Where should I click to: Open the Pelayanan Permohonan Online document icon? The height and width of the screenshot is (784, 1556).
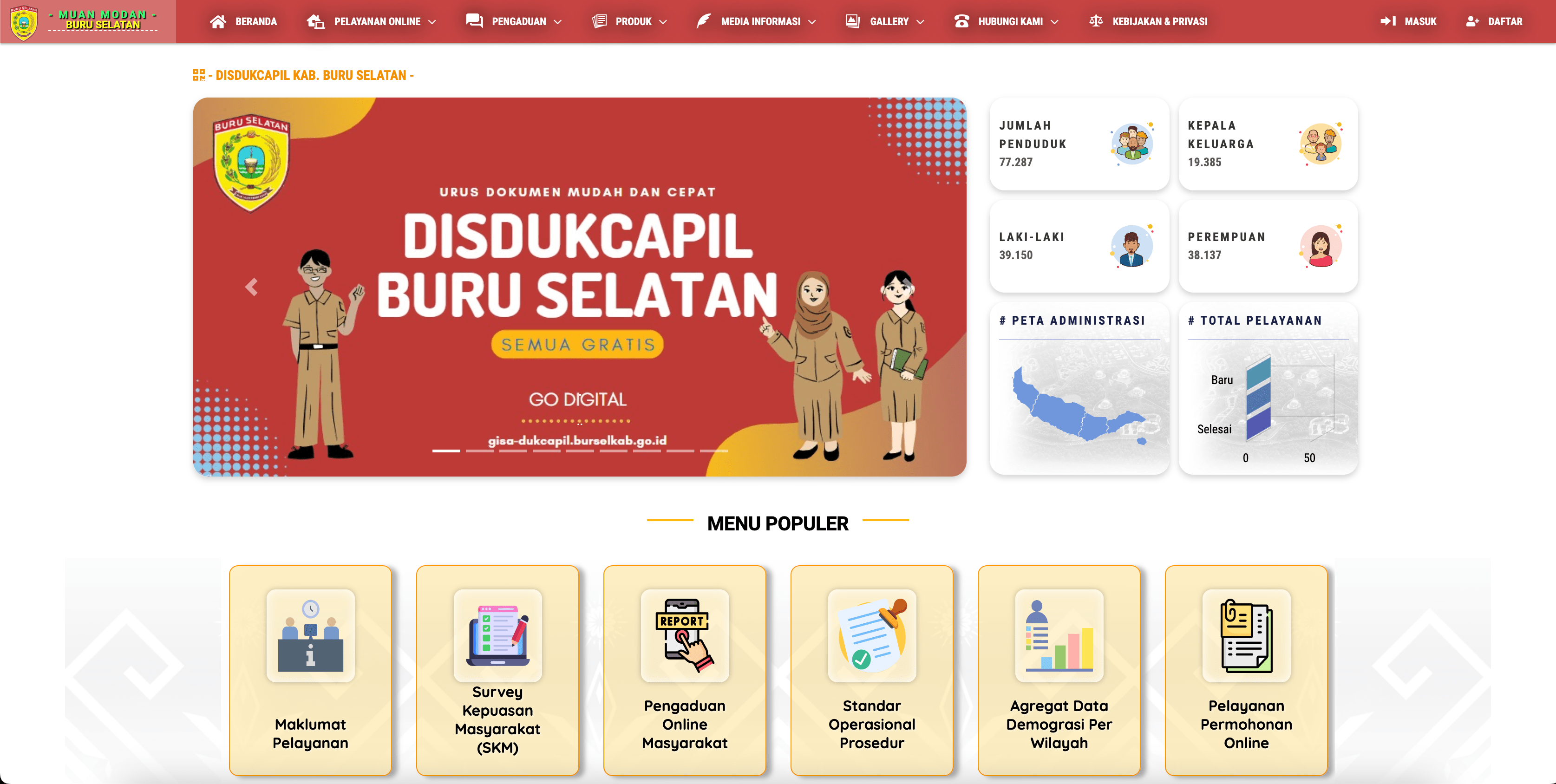(x=1247, y=635)
